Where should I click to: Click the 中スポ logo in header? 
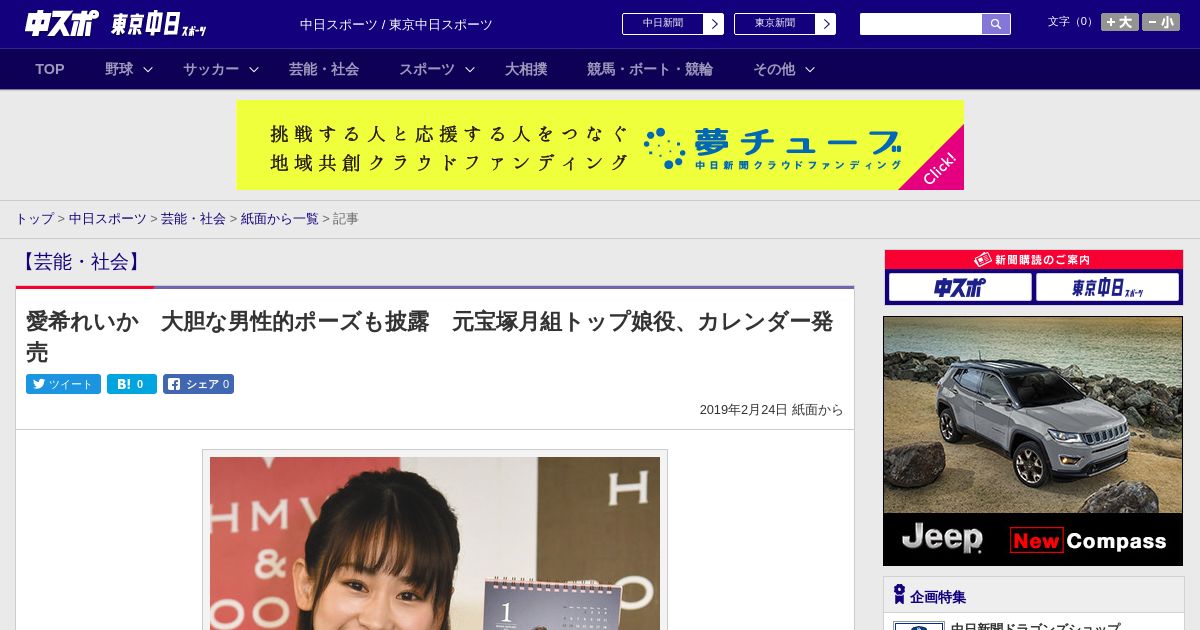click(62, 24)
